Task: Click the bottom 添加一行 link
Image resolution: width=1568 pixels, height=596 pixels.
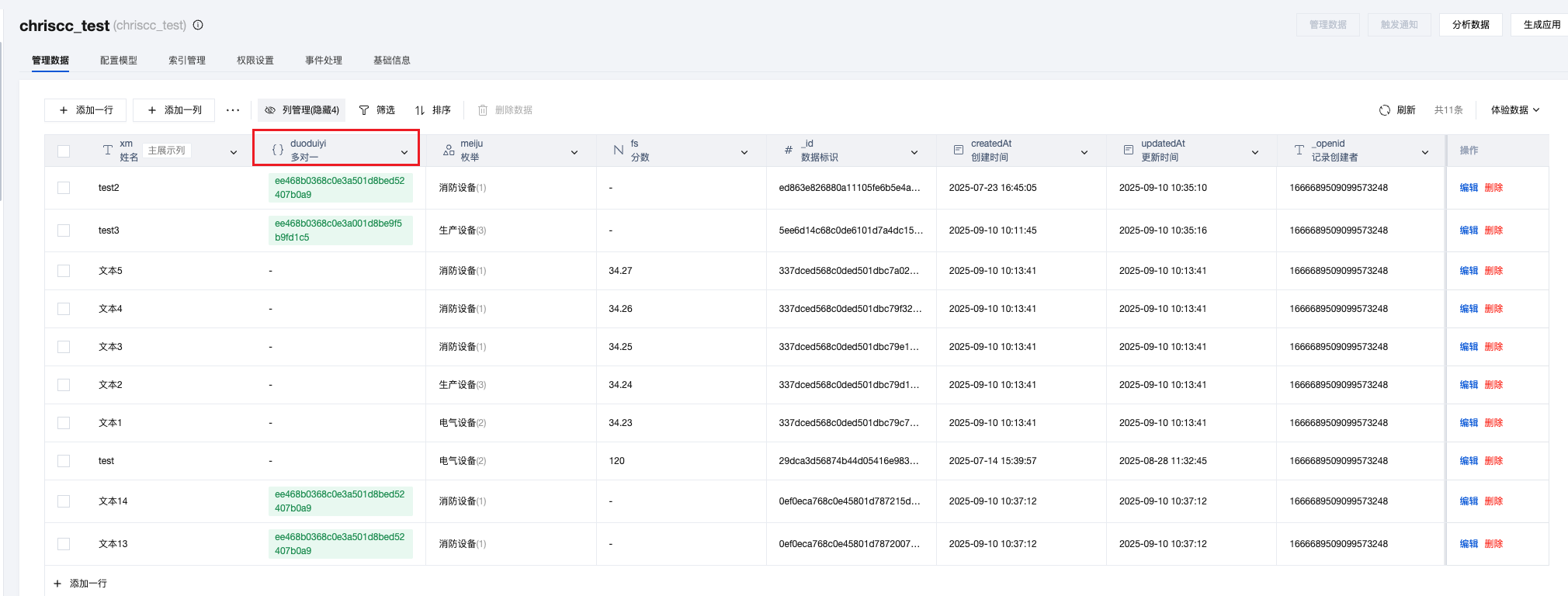Action: click(80, 584)
